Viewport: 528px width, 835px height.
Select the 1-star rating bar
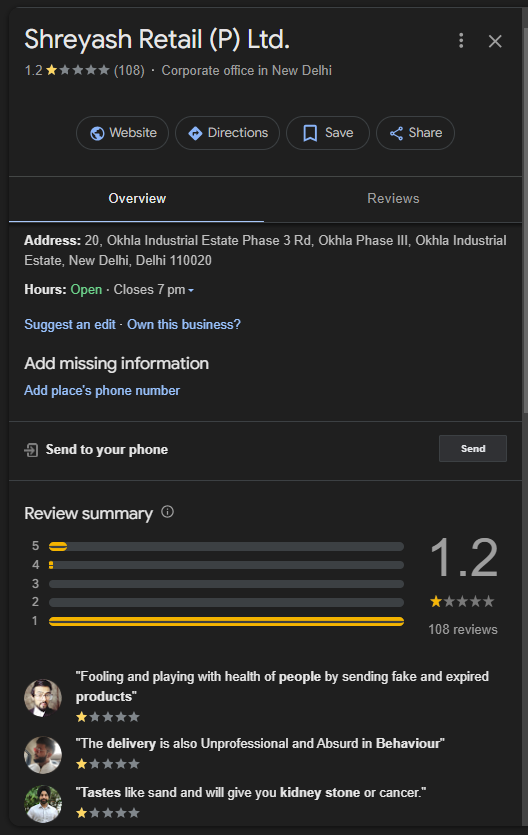[226, 621]
